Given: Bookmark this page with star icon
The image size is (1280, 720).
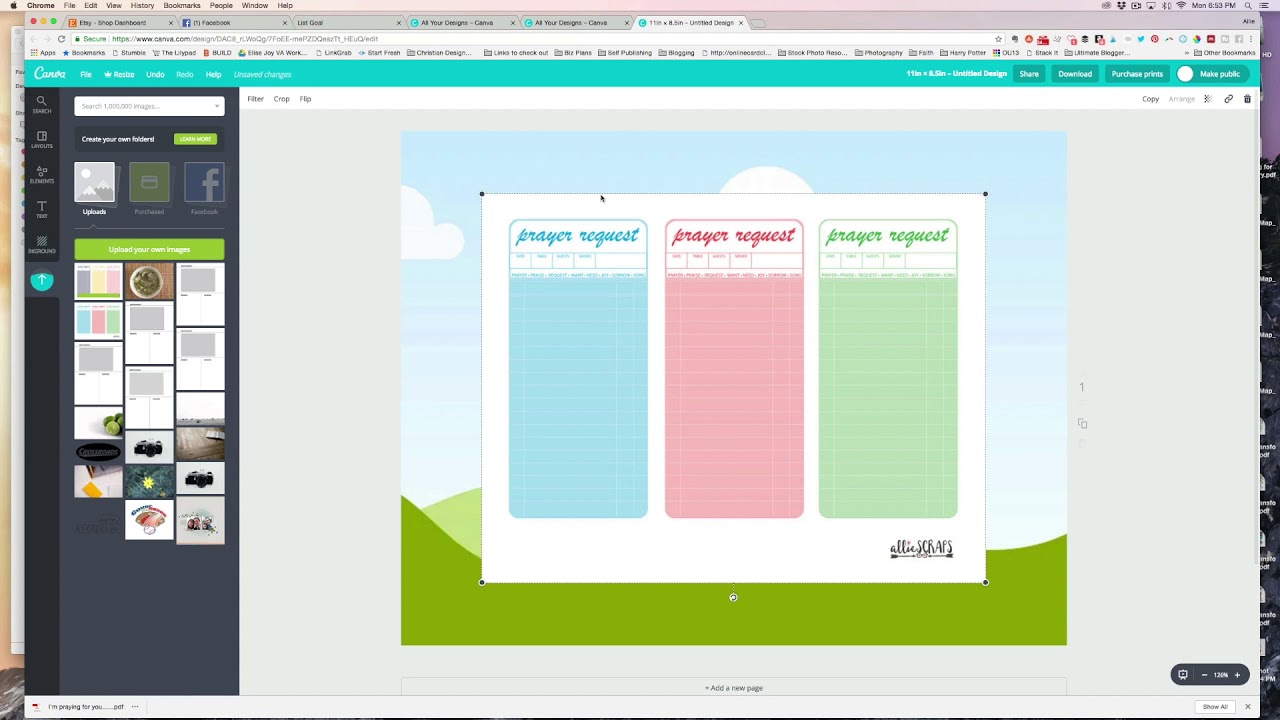Looking at the screenshot, I should click(x=998, y=39).
